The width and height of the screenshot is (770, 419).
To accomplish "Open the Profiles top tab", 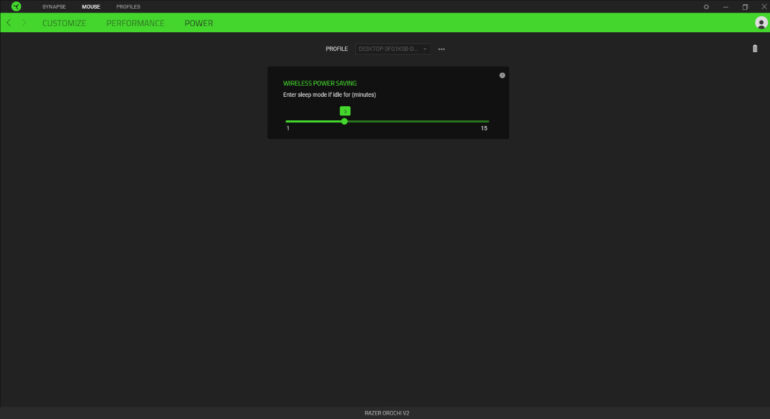I will (128, 6).
